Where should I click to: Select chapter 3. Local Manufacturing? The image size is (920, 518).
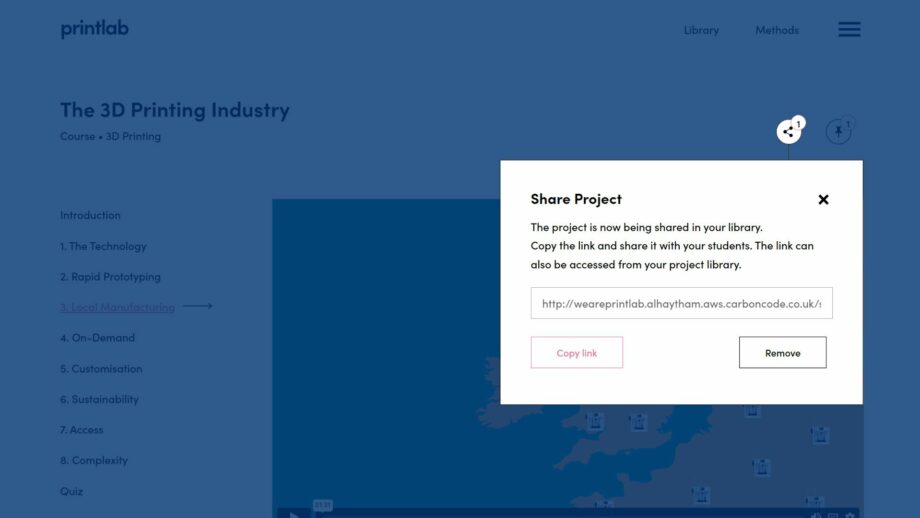(117, 307)
